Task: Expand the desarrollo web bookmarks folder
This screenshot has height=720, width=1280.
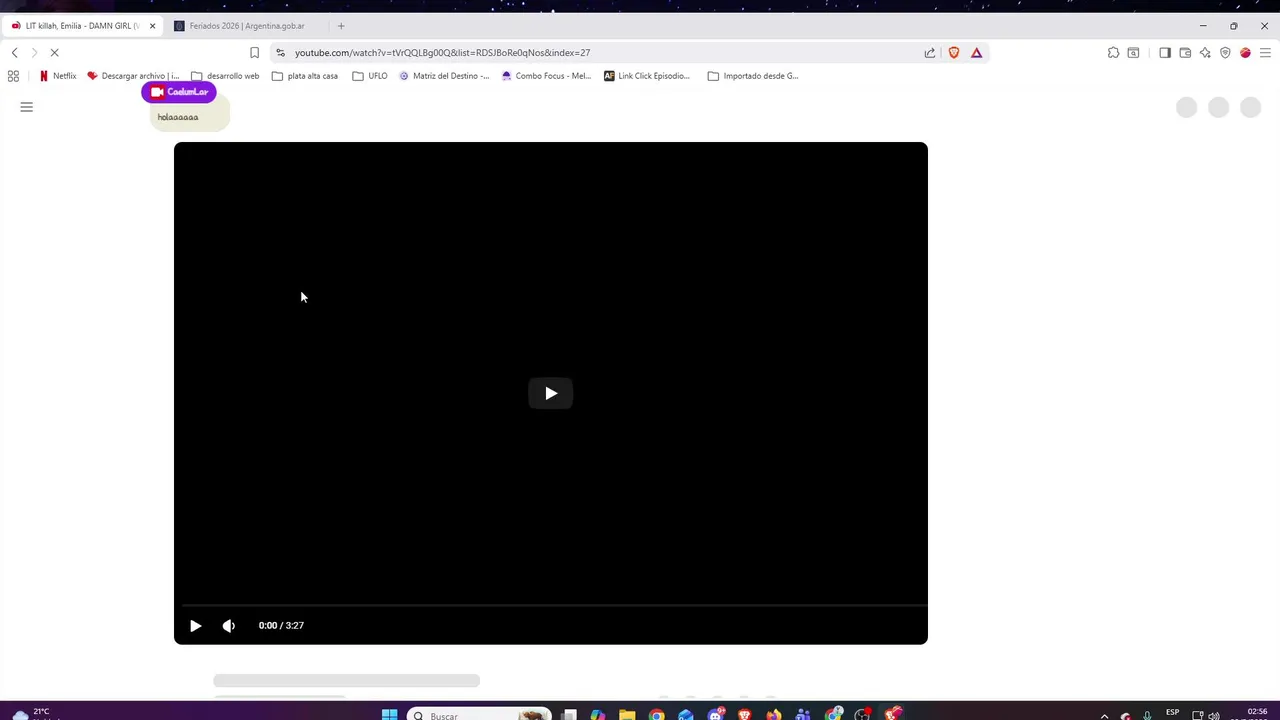Action: click(x=225, y=76)
